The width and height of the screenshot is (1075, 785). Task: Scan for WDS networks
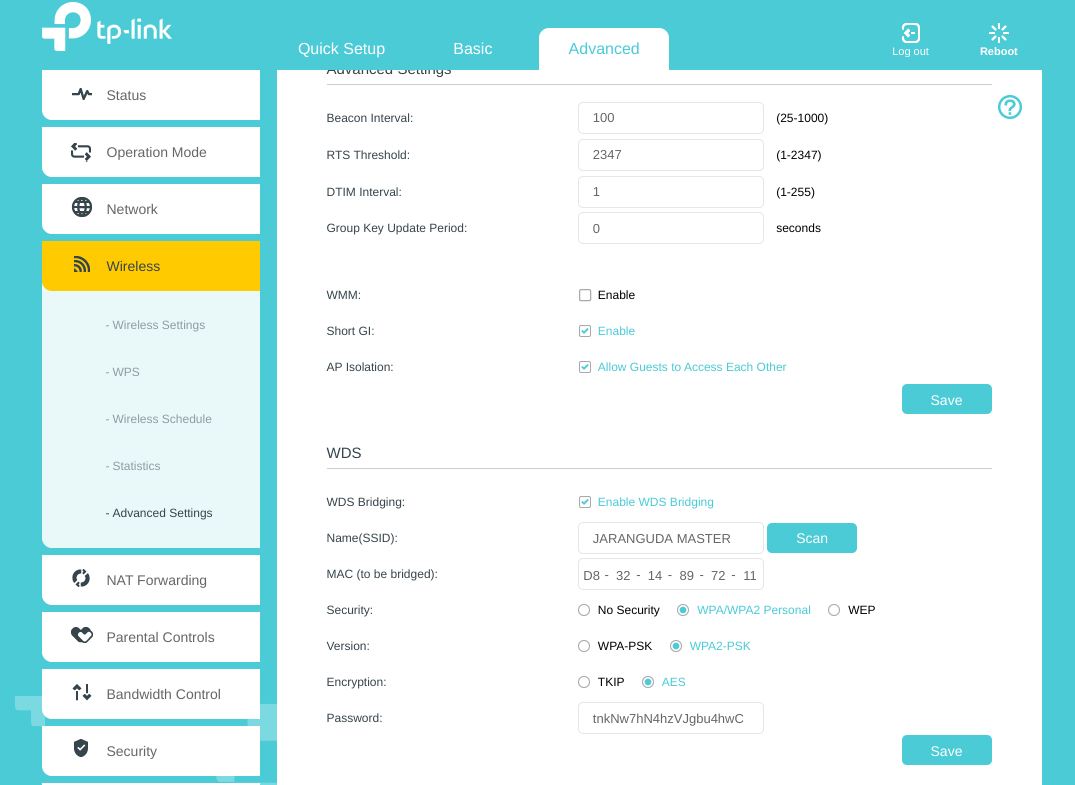pyautogui.click(x=811, y=538)
